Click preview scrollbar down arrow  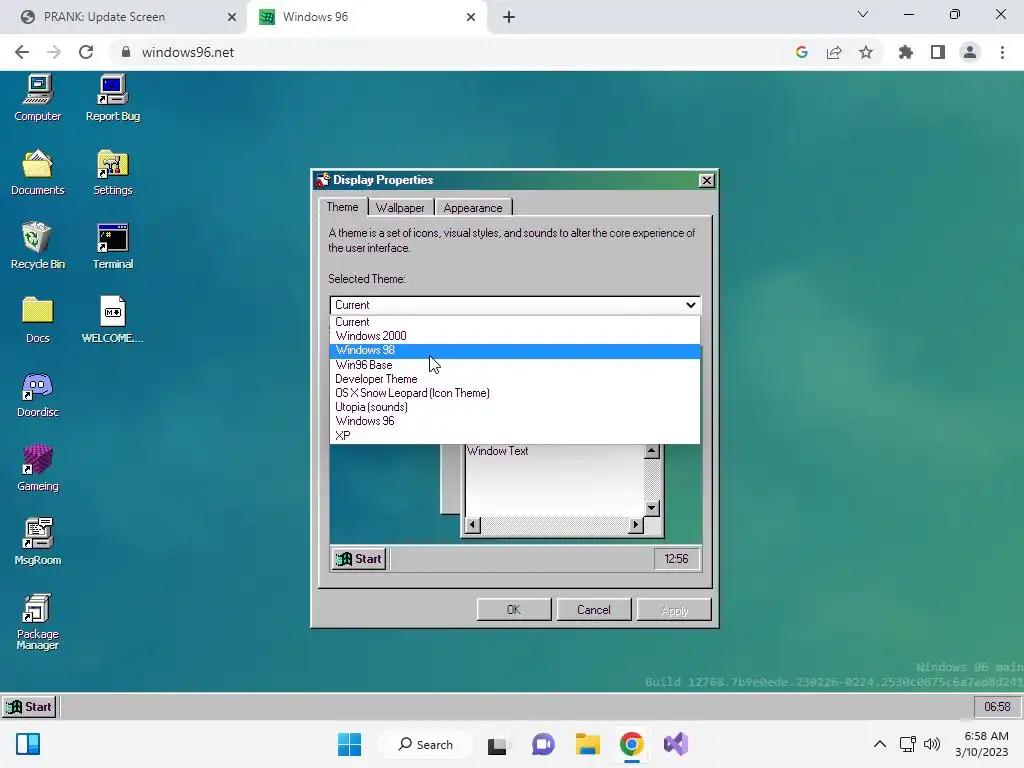pyautogui.click(x=651, y=507)
